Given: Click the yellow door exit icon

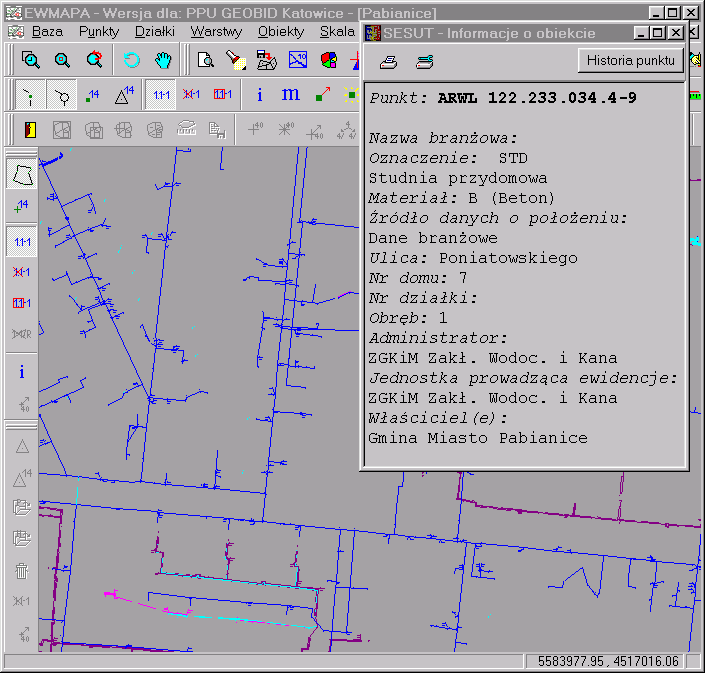Looking at the screenshot, I should pos(30,129).
